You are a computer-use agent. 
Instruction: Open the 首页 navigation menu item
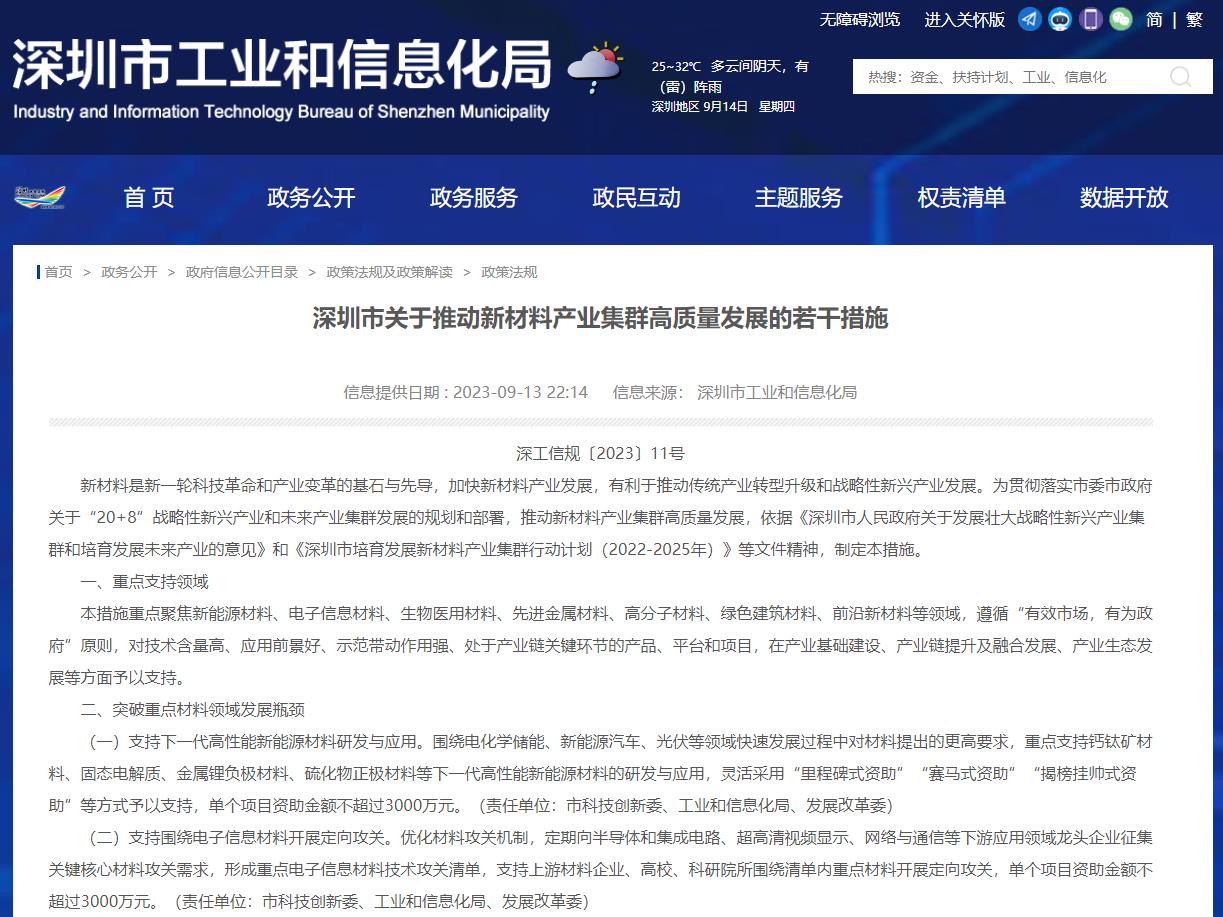(x=149, y=198)
